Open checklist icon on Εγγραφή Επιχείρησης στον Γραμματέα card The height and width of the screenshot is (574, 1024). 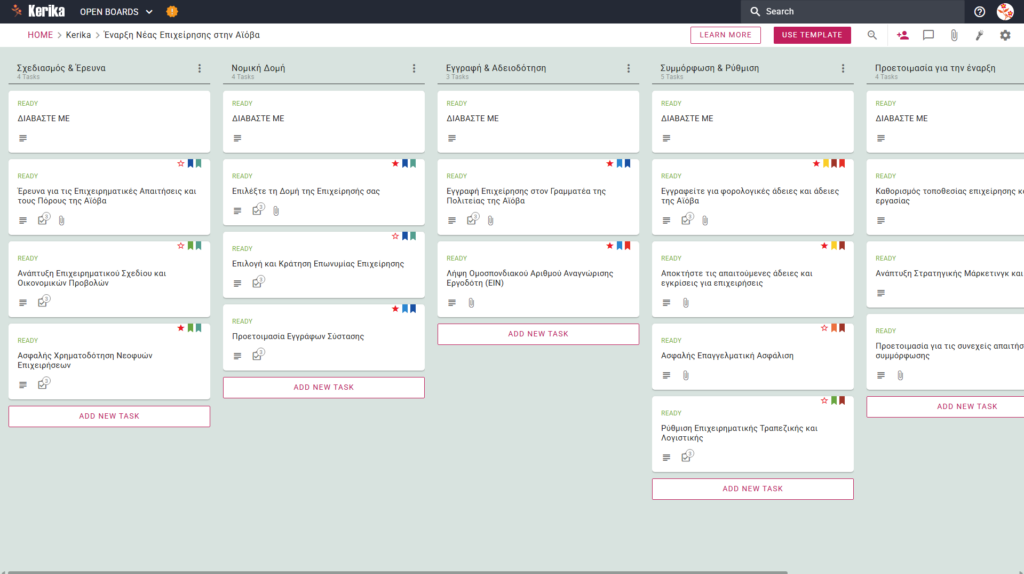click(472, 219)
